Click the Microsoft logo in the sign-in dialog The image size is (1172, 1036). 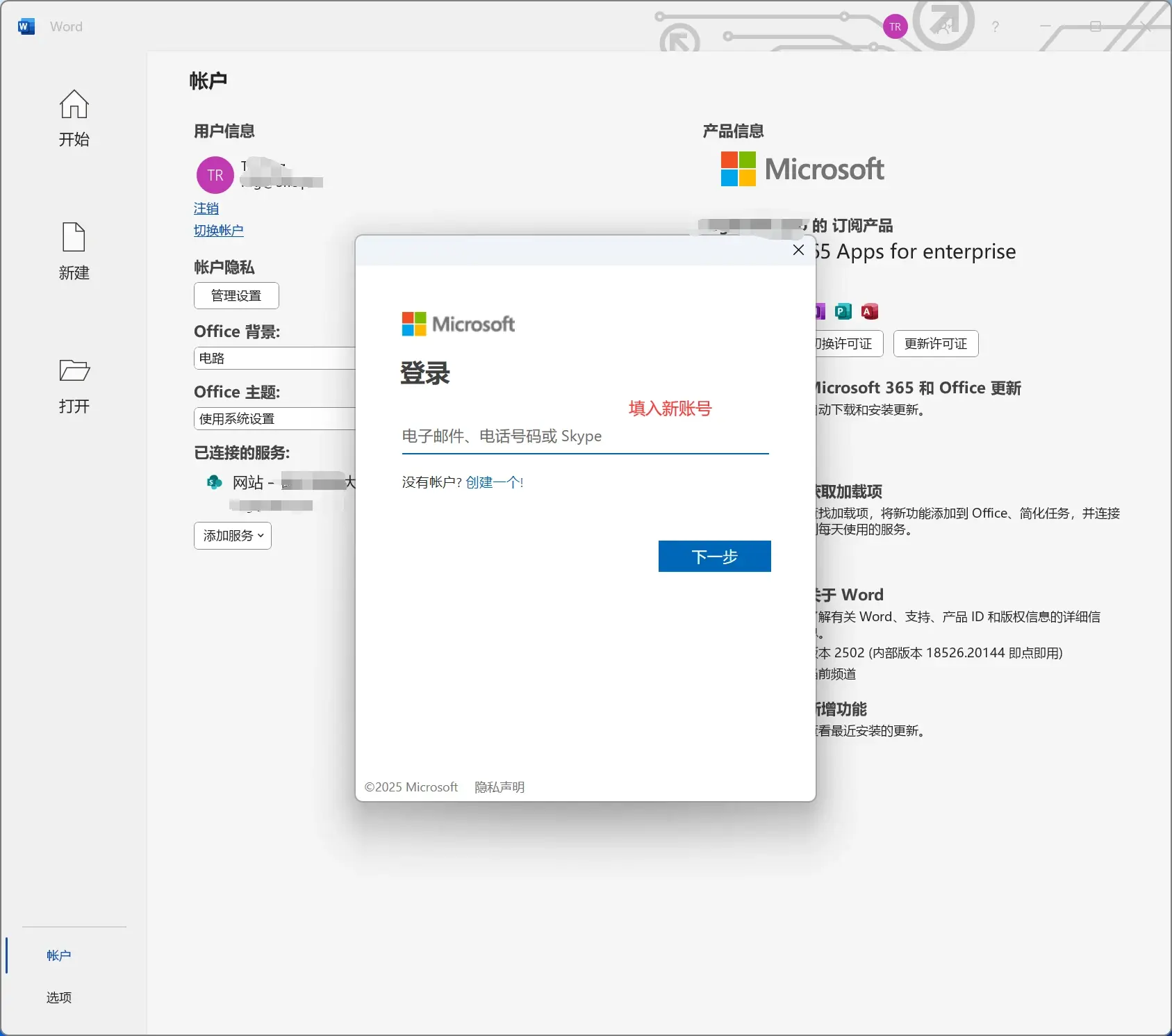[459, 324]
